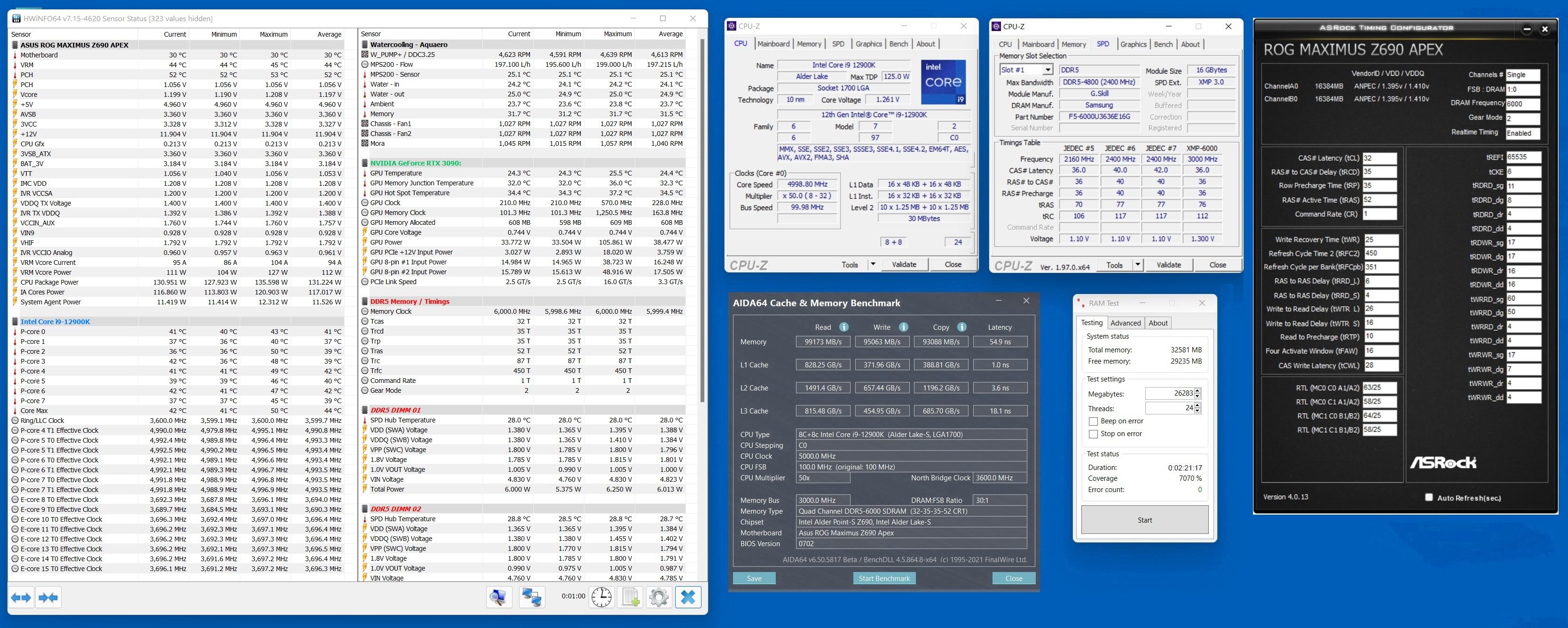Click the Memory Latency value 54.9 ns in AIDA64
1568x628 pixels.
[x=1000, y=342]
